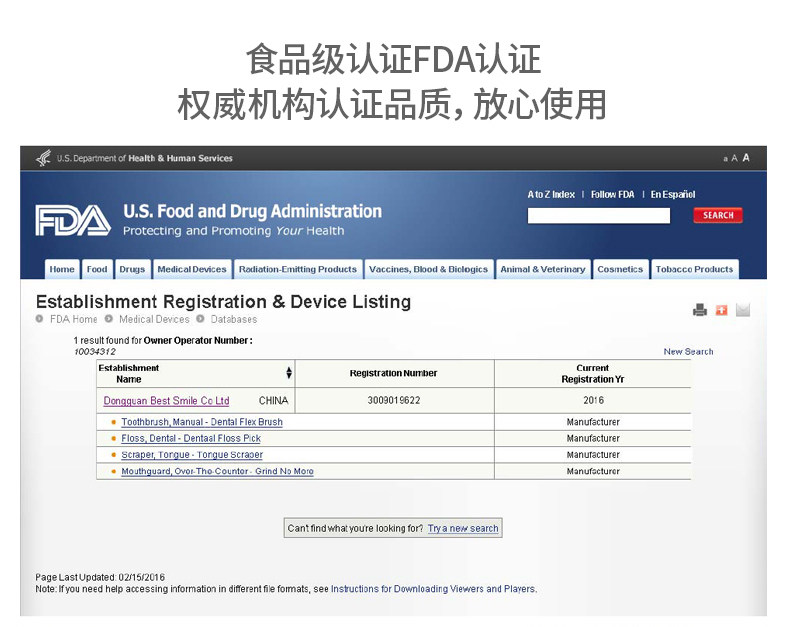Open the Animal & Veterinary tab

[543, 269]
